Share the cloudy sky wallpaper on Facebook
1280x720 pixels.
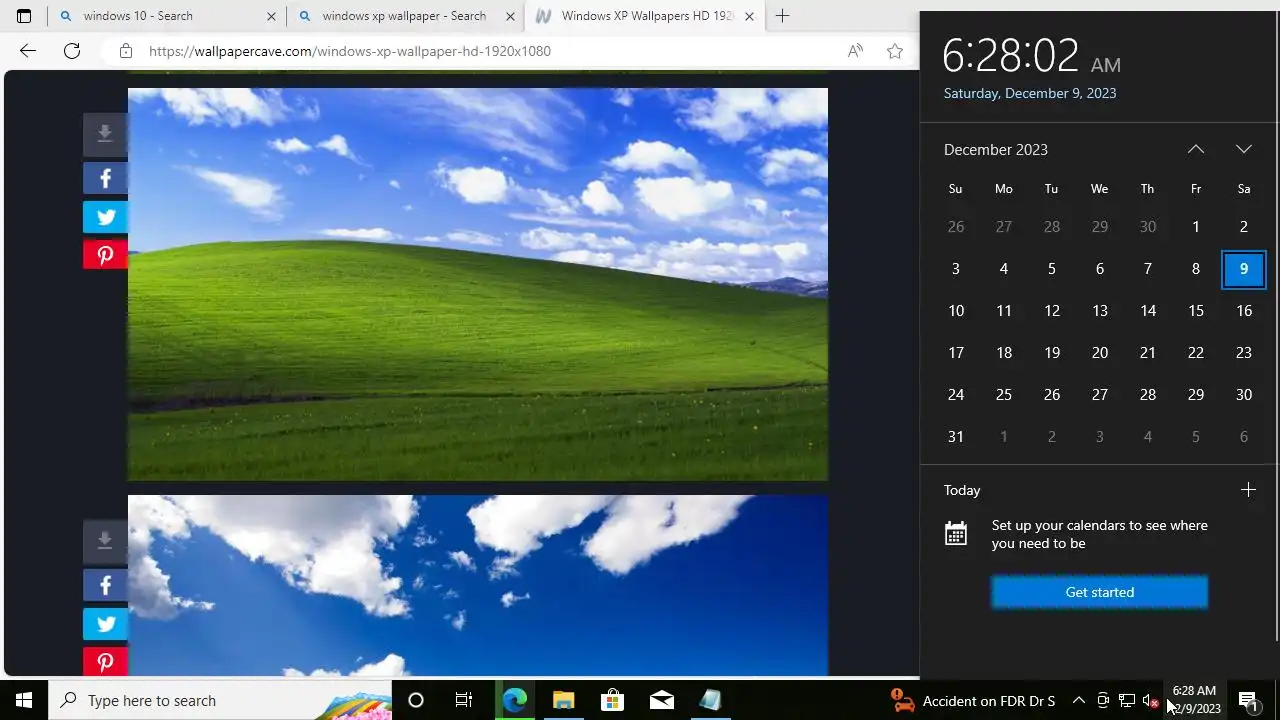pyautogui.click(x=105, y=585)
